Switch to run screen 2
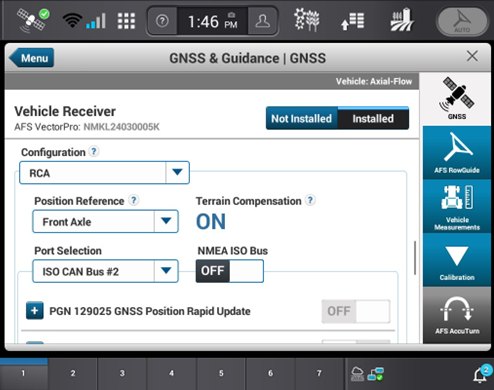The image size is (494, 390). click(x=73, y=373)
